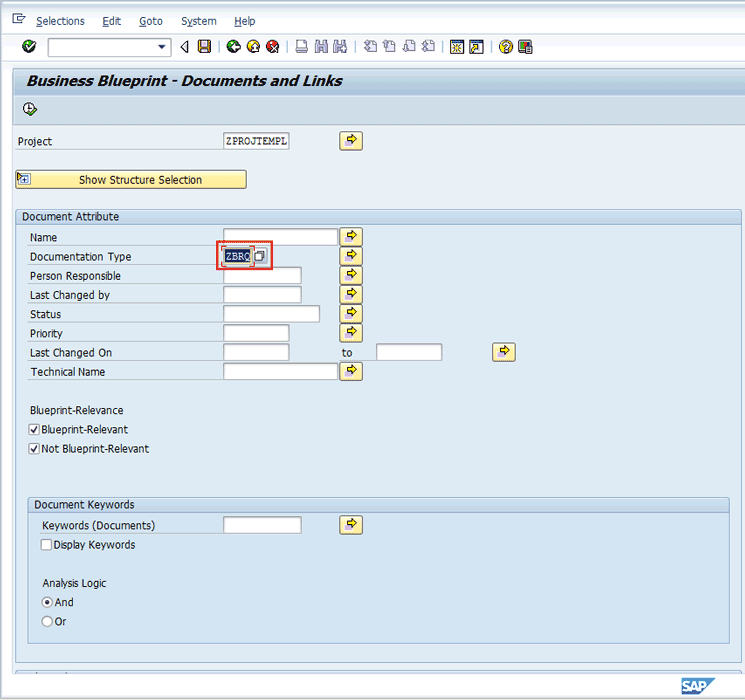
Task: Click the Last Changed On from-date field
Action: point(256,352)
